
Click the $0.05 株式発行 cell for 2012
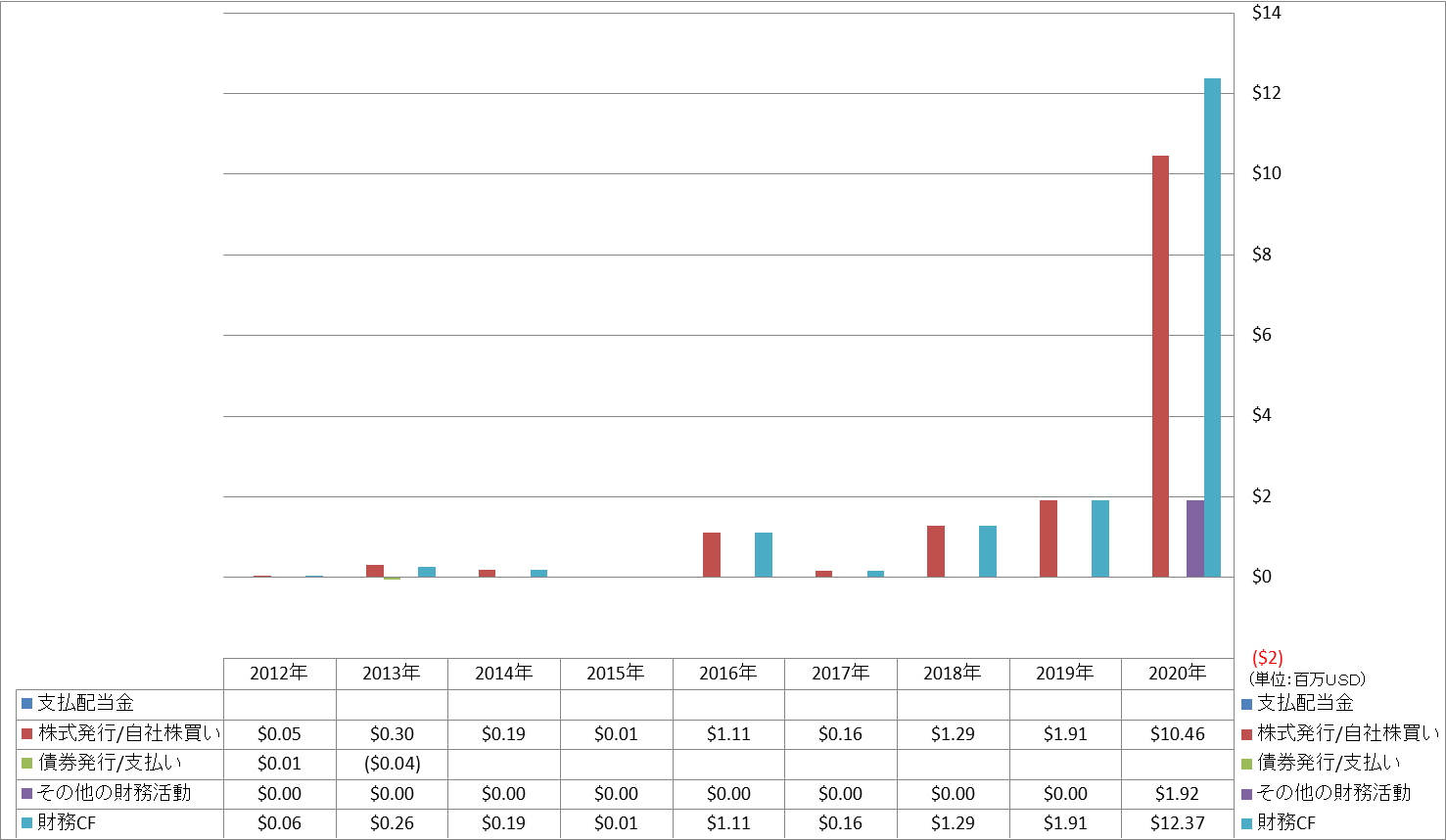(x=279, y=734)
